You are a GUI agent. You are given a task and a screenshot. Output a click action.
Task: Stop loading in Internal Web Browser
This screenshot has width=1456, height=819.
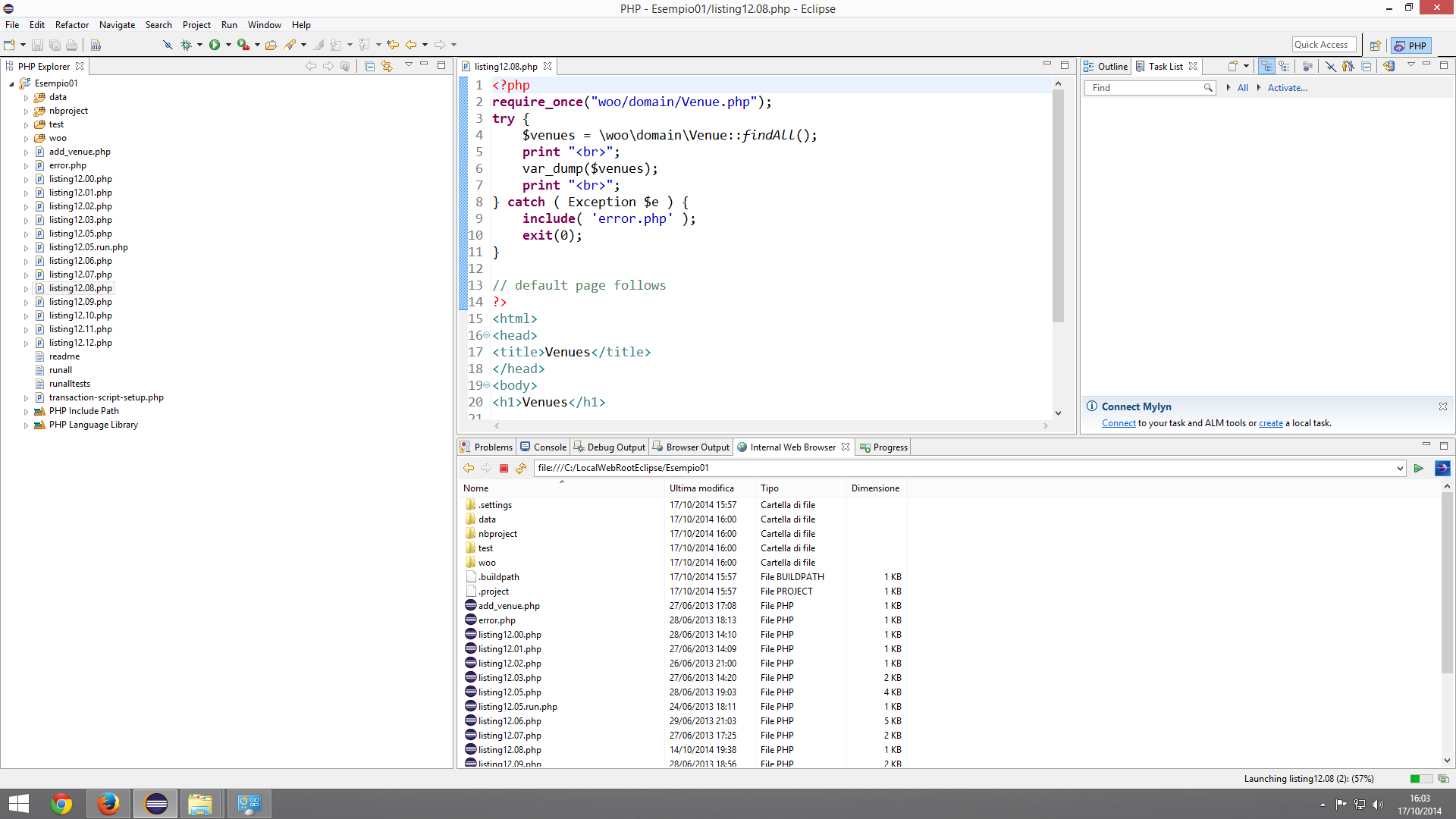coord(504,469)
